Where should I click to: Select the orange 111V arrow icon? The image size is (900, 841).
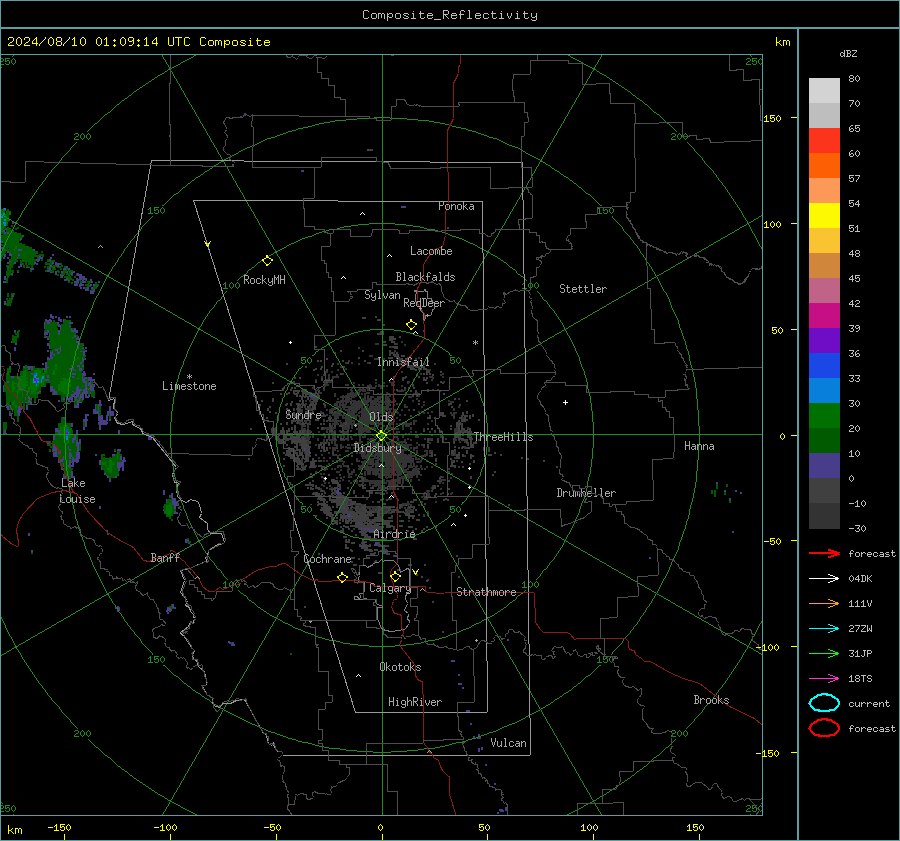(x=824, y=603)
